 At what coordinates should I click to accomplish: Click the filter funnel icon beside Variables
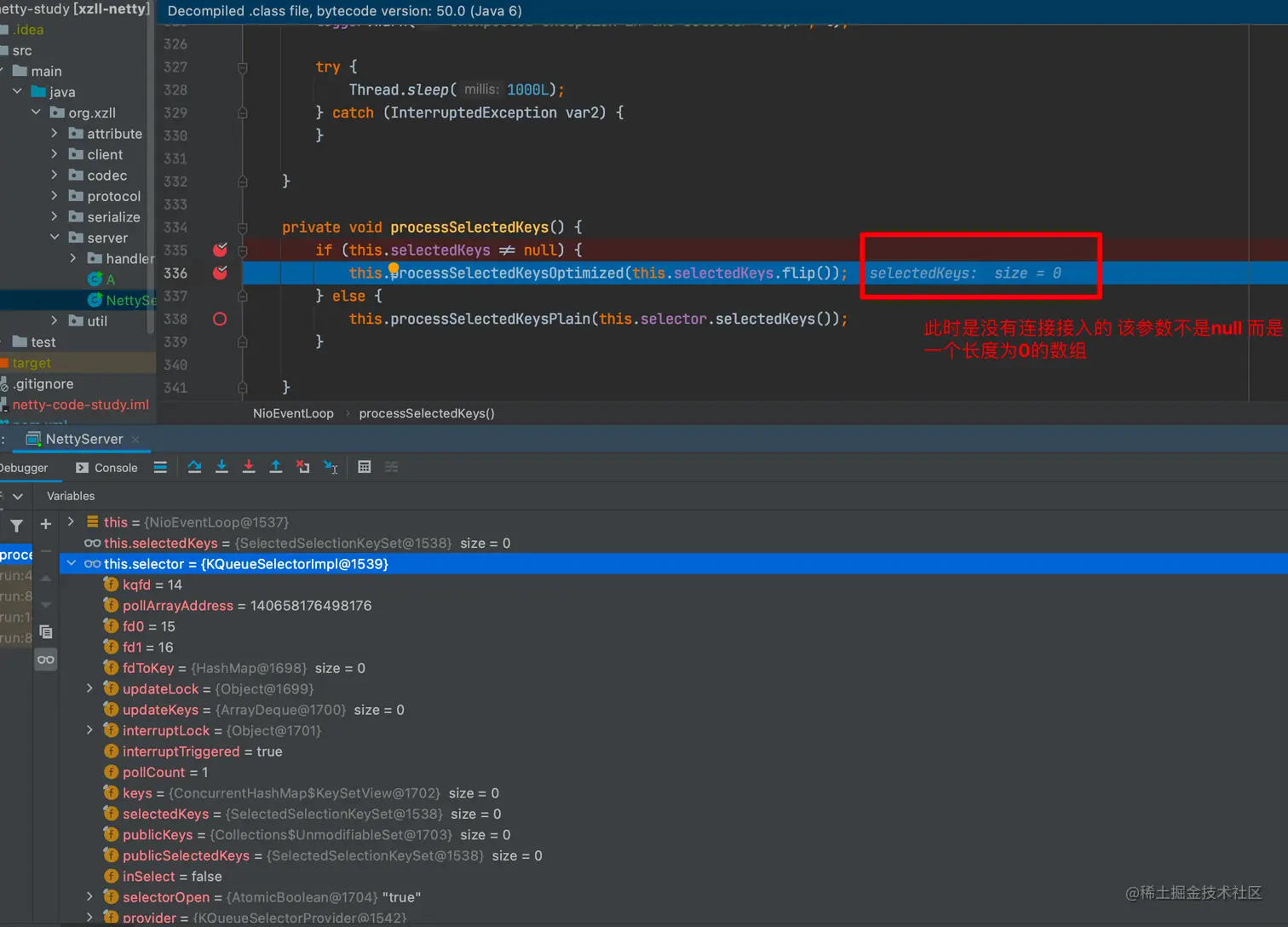point(17,526)
